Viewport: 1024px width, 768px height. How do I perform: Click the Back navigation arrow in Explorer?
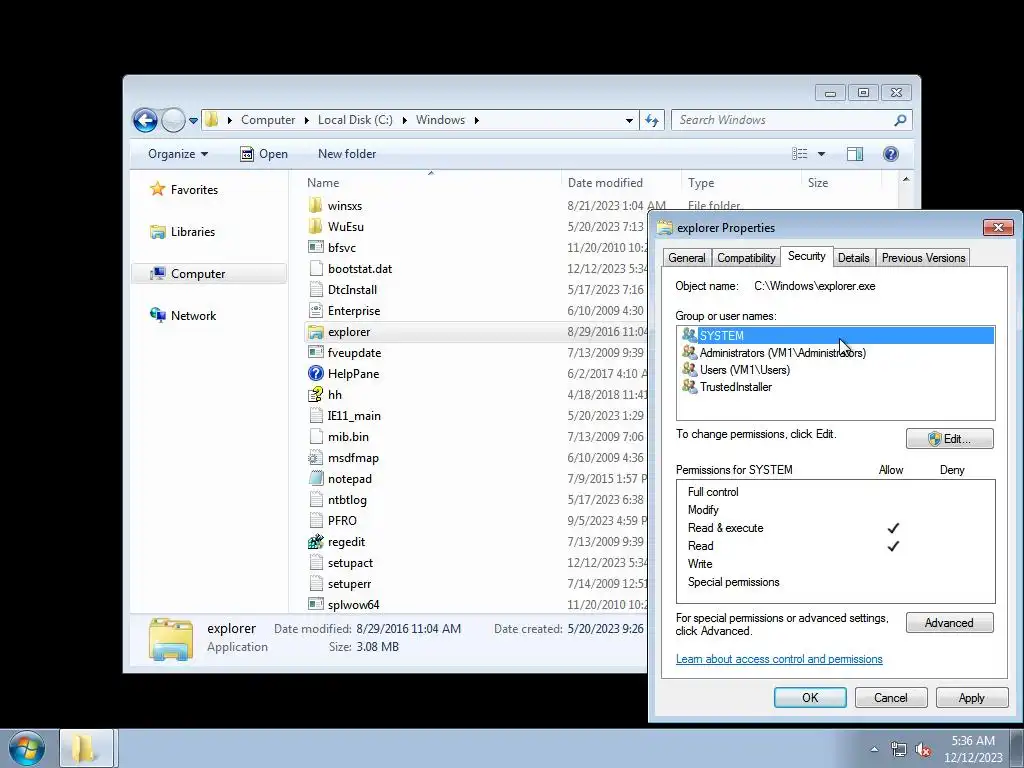[145, 120]
